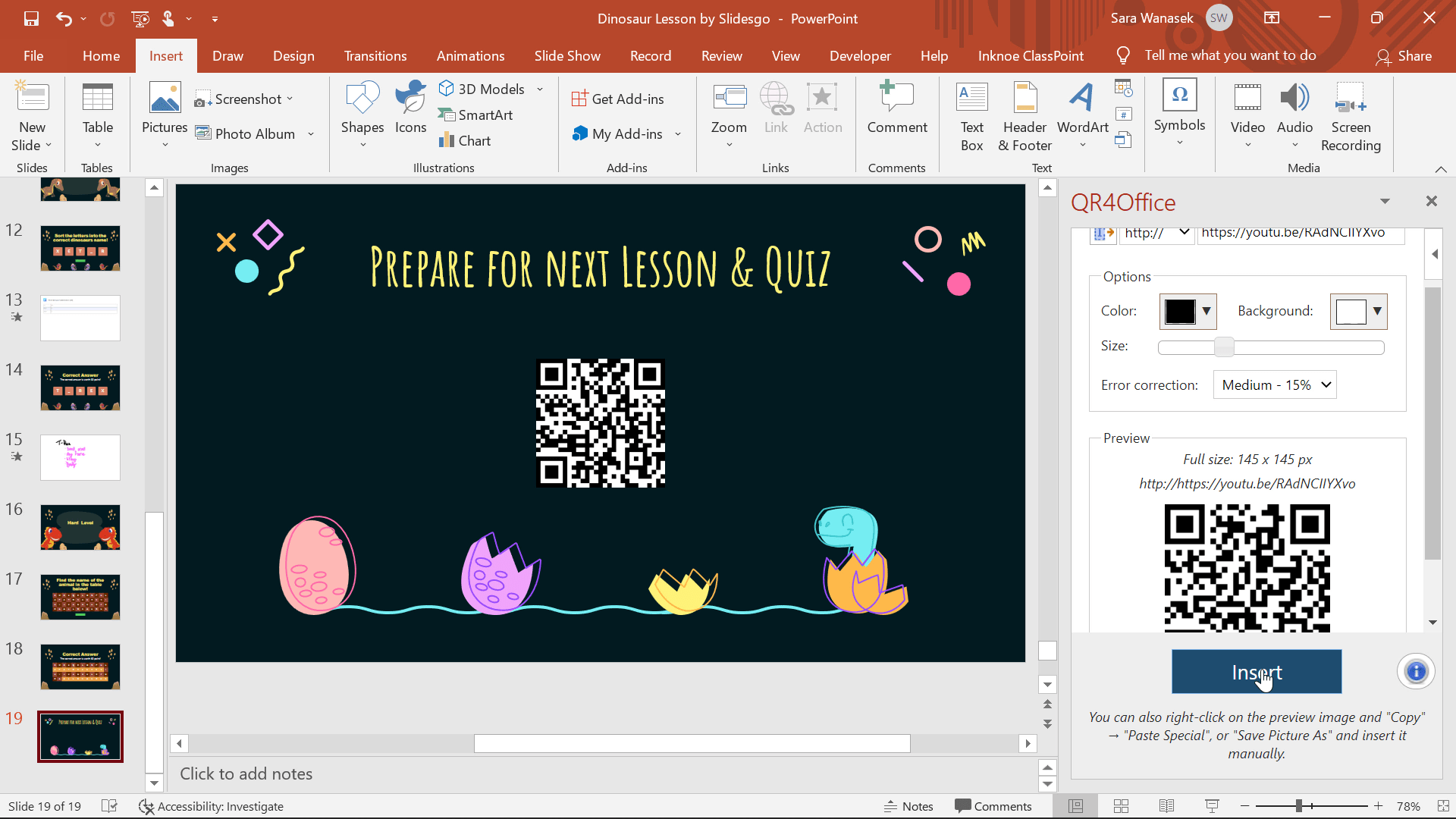Select the Inknoe ClassPoint ribbon tab icon

1031,55
